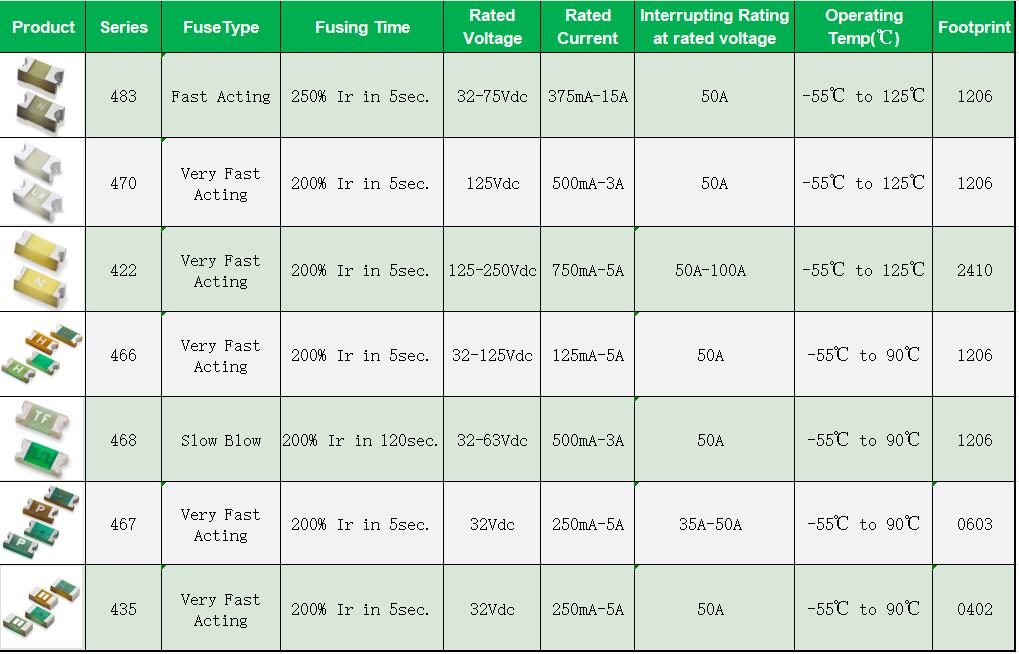1019x654 pixels.
Task: Click the FuseType column header
Action: pyautogui.click(x=221, y=27)
